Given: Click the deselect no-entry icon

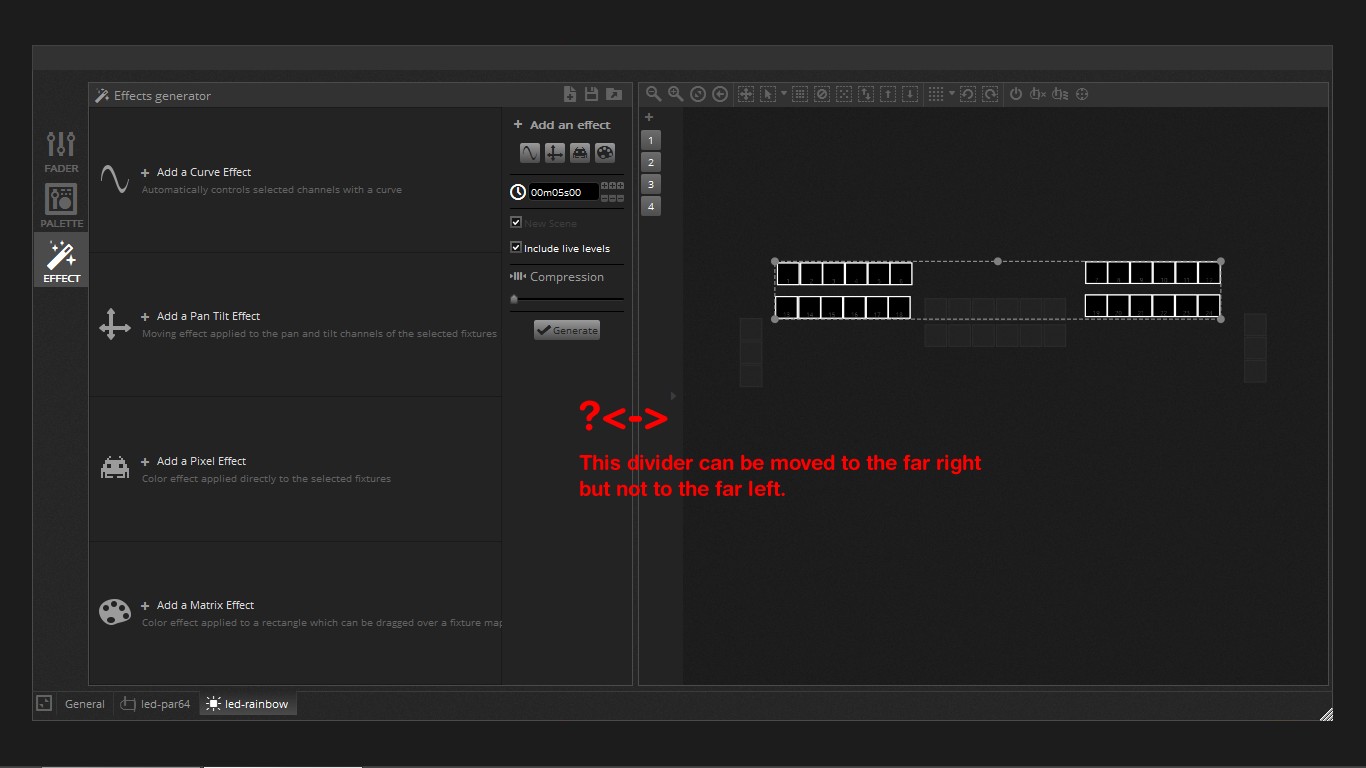Looking at the screenshot, I should 822,94.
